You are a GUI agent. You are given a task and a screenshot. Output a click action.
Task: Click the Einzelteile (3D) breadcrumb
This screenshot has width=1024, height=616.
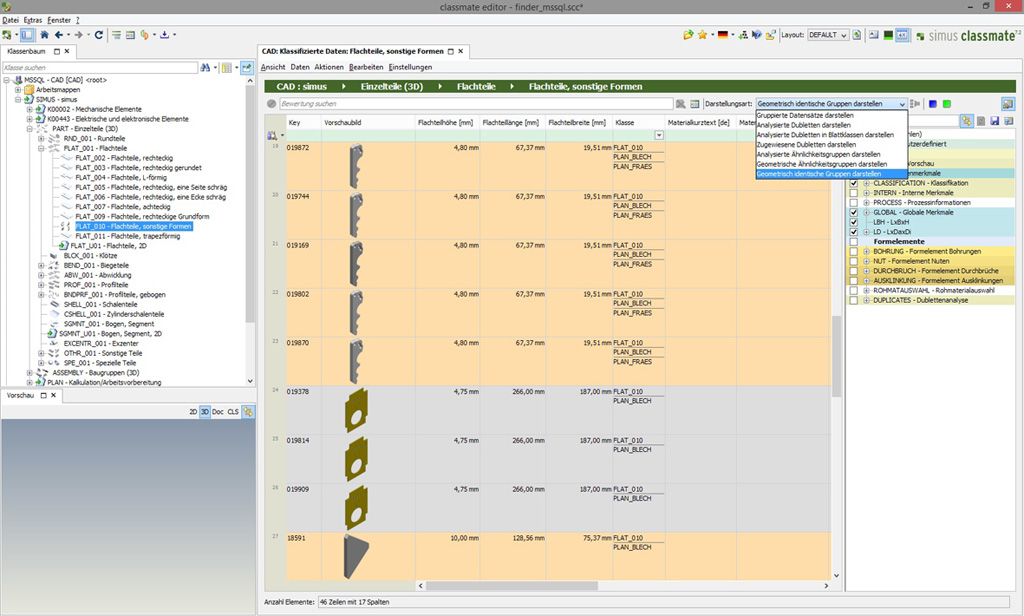tap(392, 86)
